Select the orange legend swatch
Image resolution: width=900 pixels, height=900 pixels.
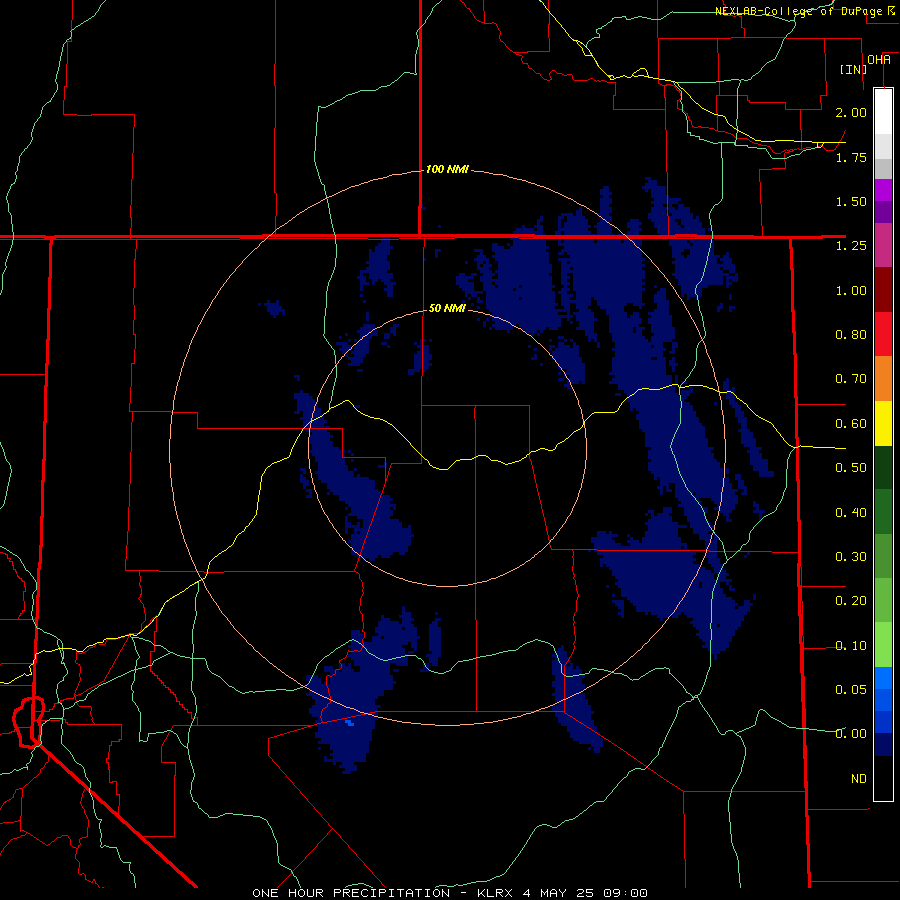coord(883,379)
